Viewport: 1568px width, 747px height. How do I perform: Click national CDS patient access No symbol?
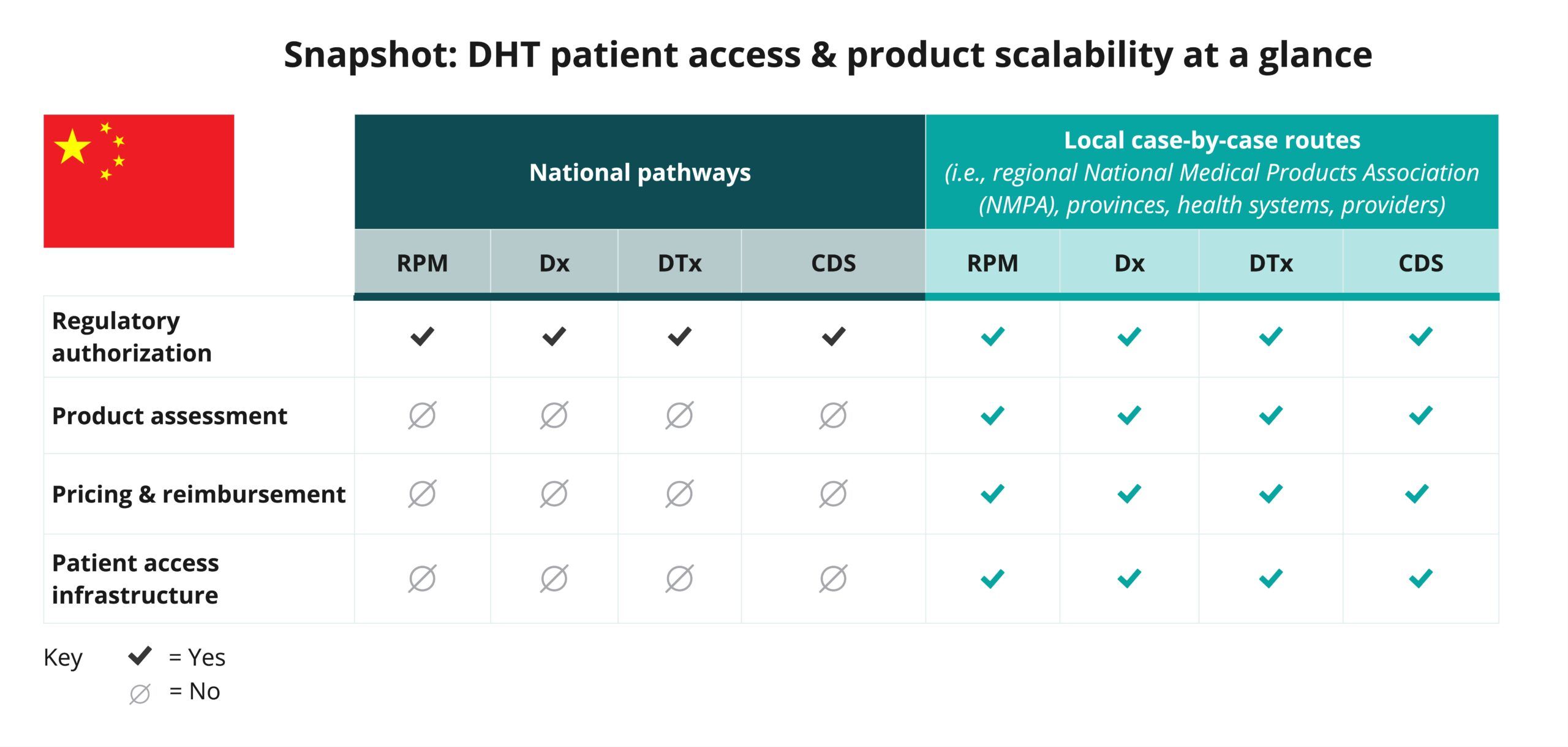833,578
